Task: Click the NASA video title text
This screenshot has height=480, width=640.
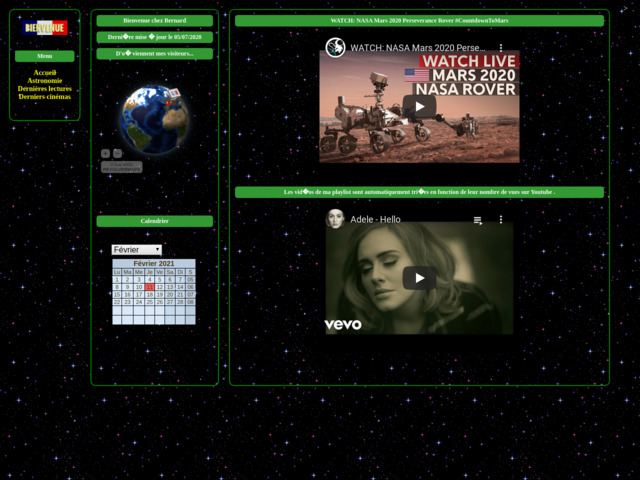Action: pos(418,48)
